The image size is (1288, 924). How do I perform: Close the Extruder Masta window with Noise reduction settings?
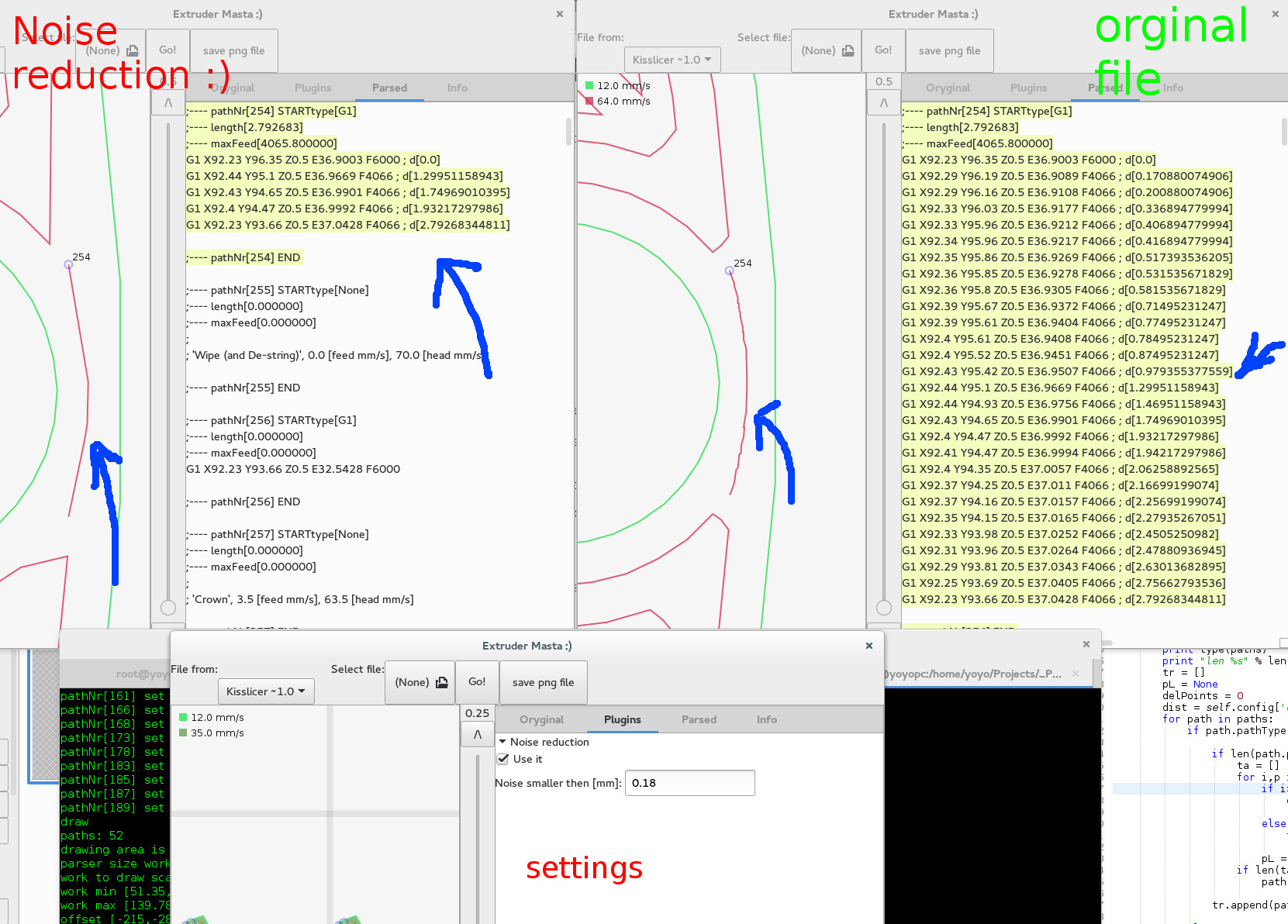pyautogui.click(x=868, y=646)
